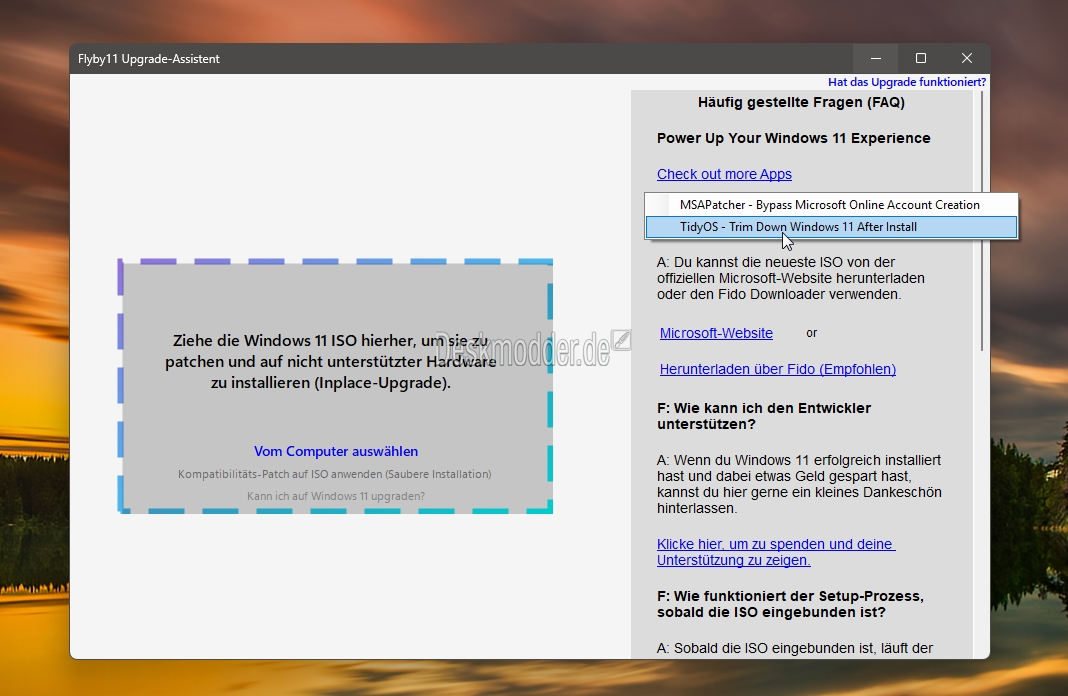This screenshot has width=1068, height=696.
Task: Click 'Herunterladen über Fido (Empfohlen)' link
Action: (777, 369)
